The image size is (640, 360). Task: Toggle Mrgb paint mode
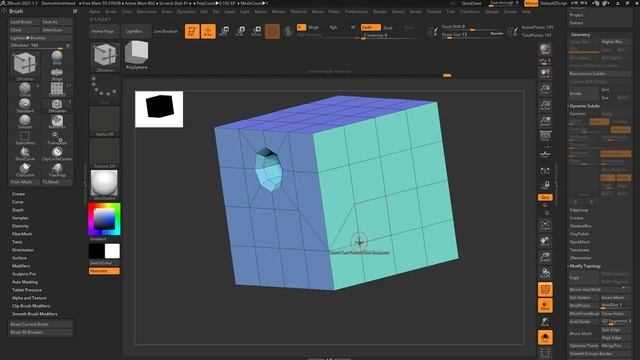313,27
